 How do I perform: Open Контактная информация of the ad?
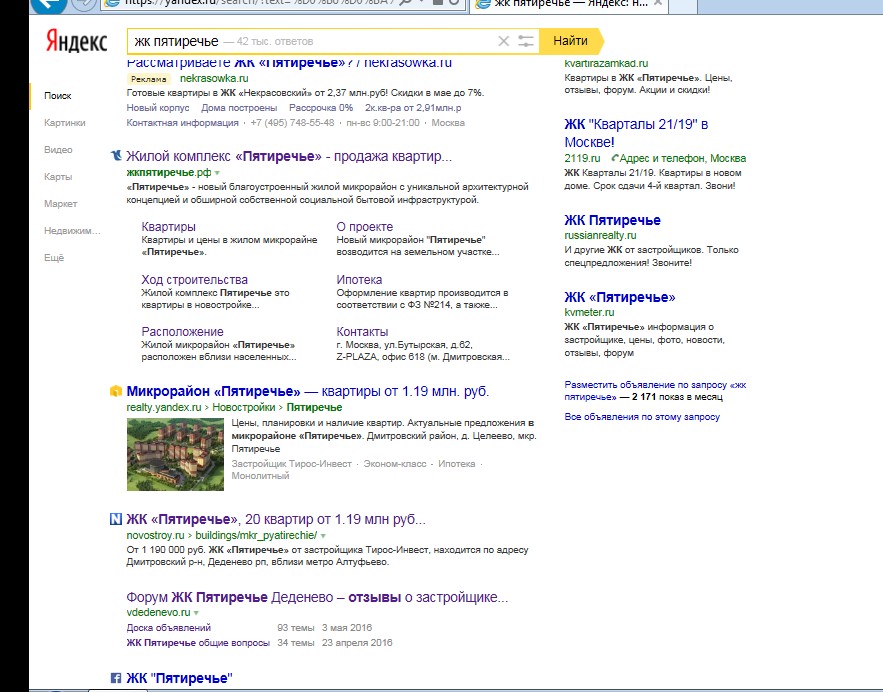coord(182,123)
